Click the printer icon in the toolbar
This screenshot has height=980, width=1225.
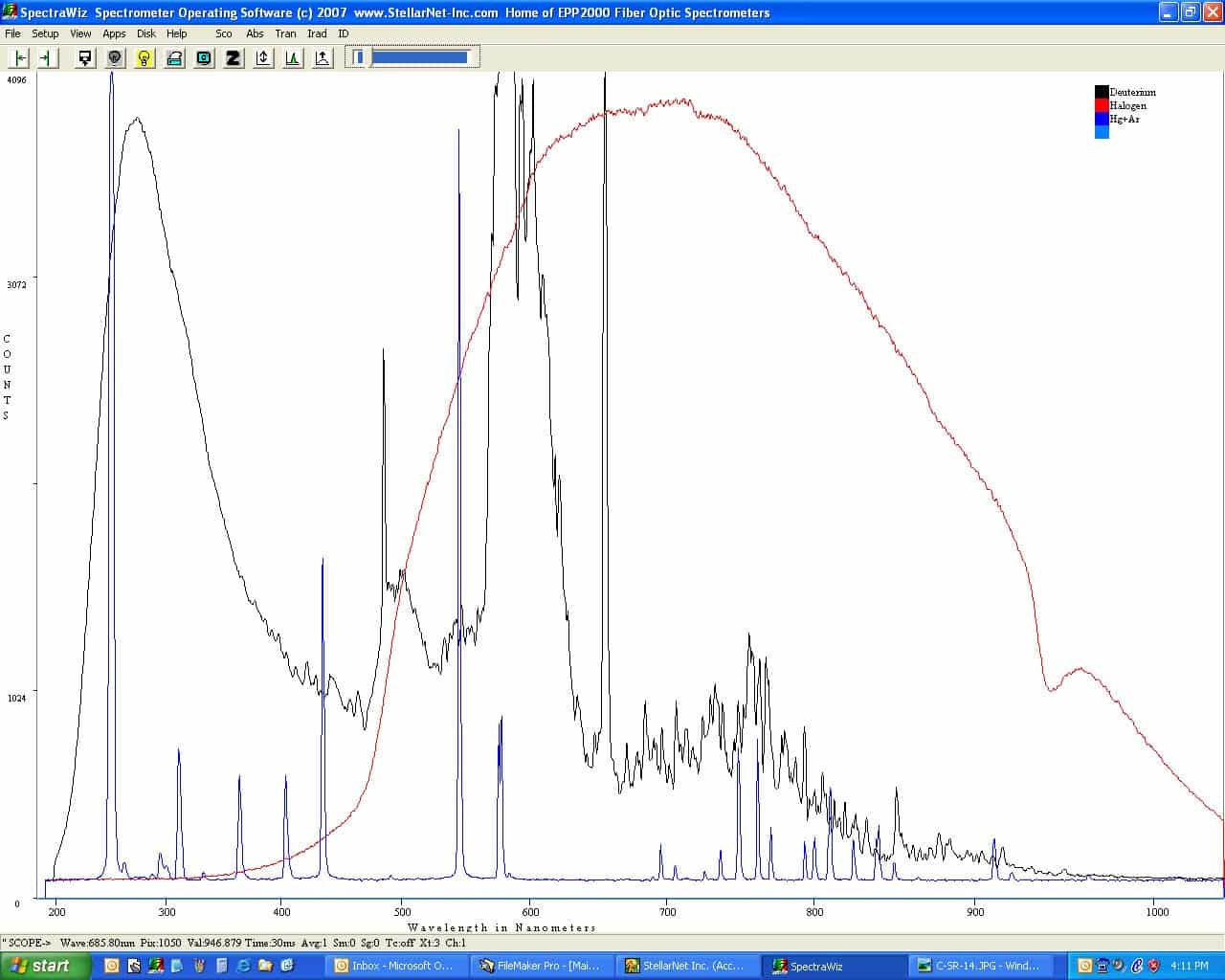pyautogui.click(x=174, y=58)
